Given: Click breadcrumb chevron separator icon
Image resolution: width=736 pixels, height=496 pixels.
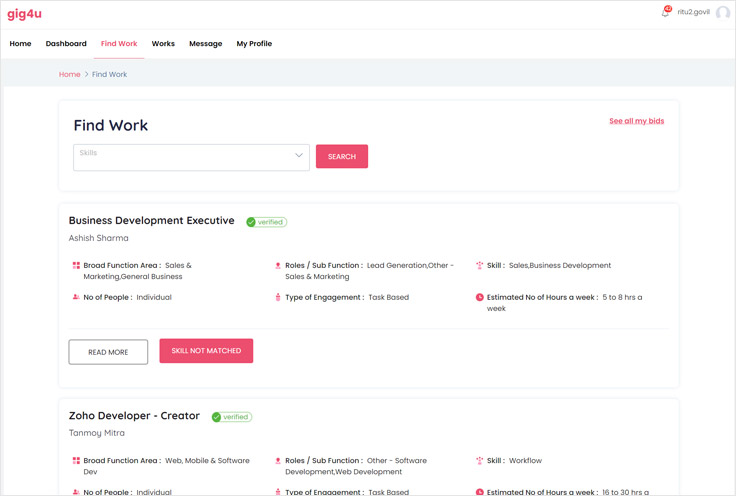Looking at the screenshot, I should point(86,74).
